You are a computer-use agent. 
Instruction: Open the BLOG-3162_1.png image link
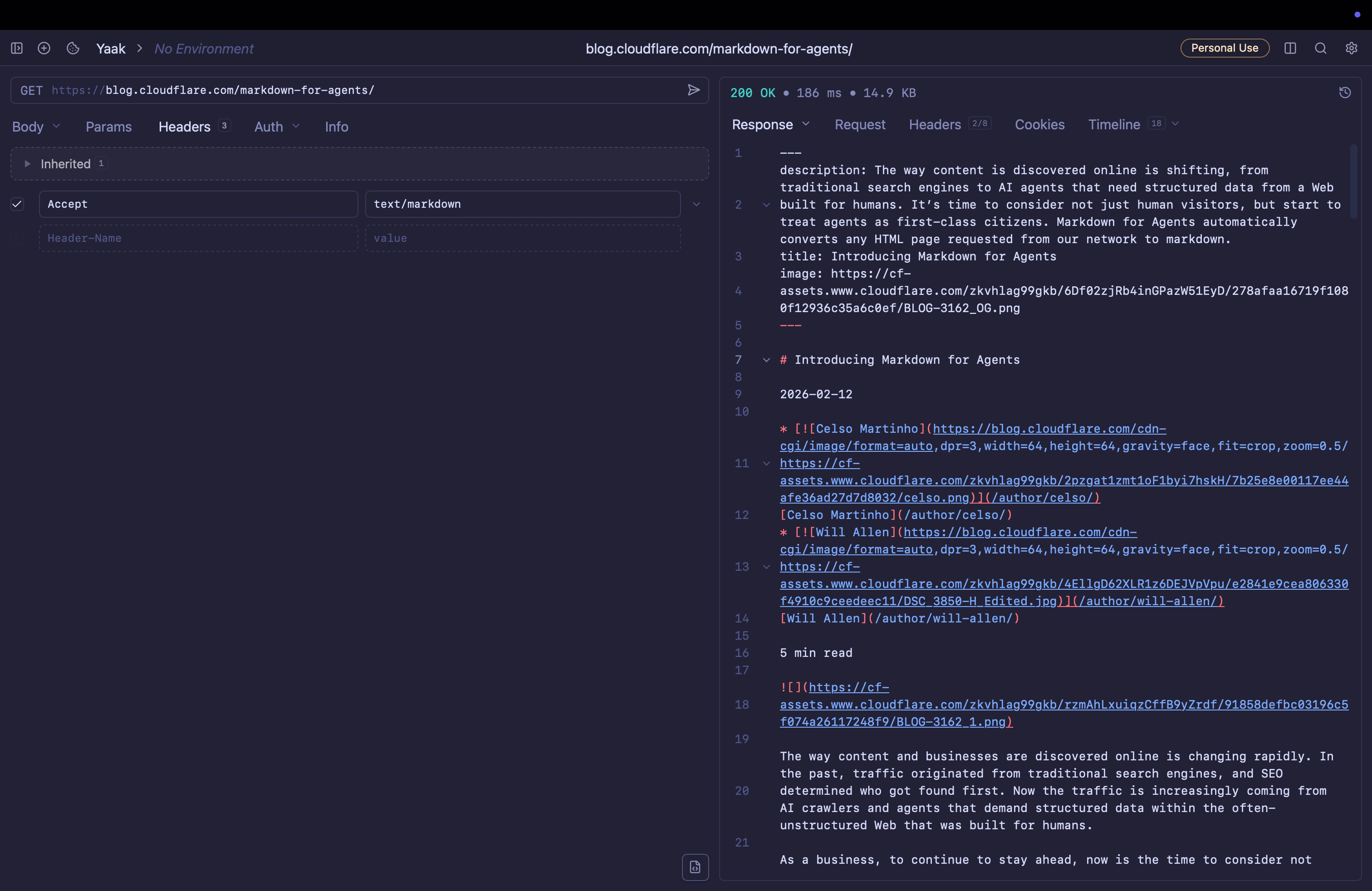click(1063, 704)
